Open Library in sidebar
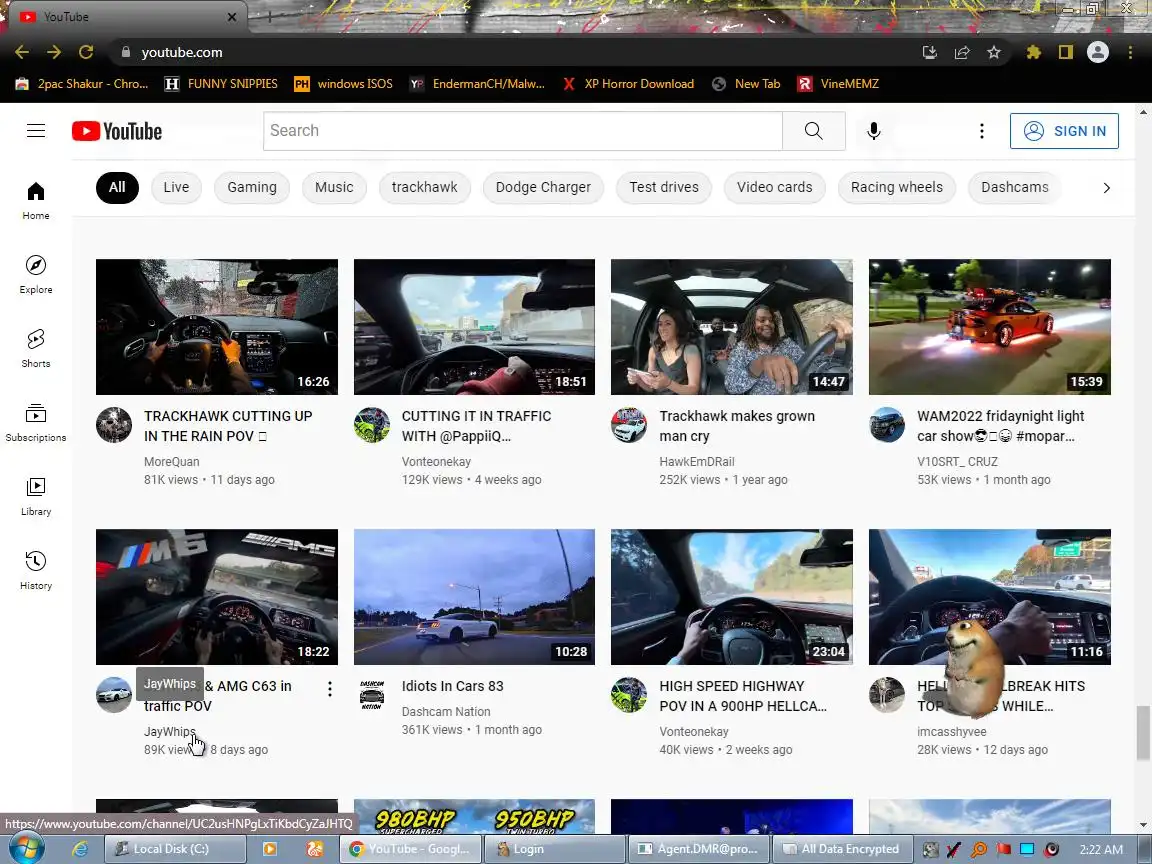The width and height of the screenshot is (1152, 864). click(36, 497)
